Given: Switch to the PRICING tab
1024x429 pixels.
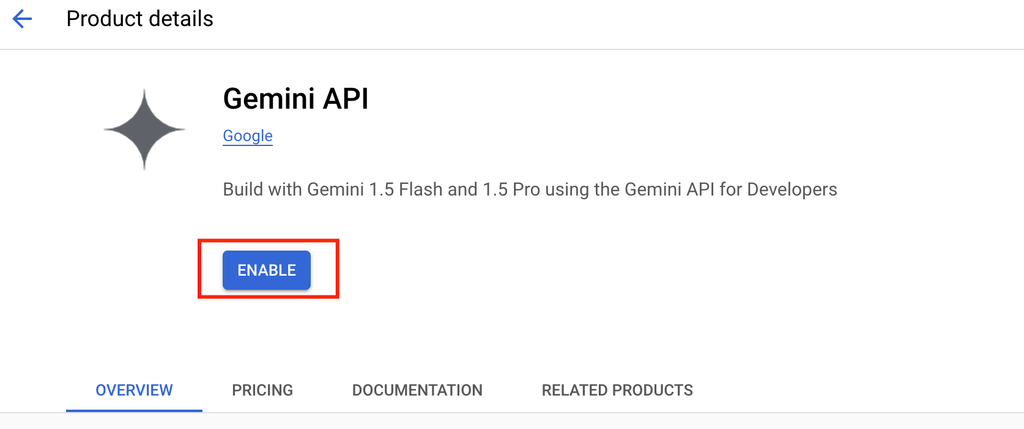Looking at the screenshot, I should pyautogui.click(x=262, y=390).
